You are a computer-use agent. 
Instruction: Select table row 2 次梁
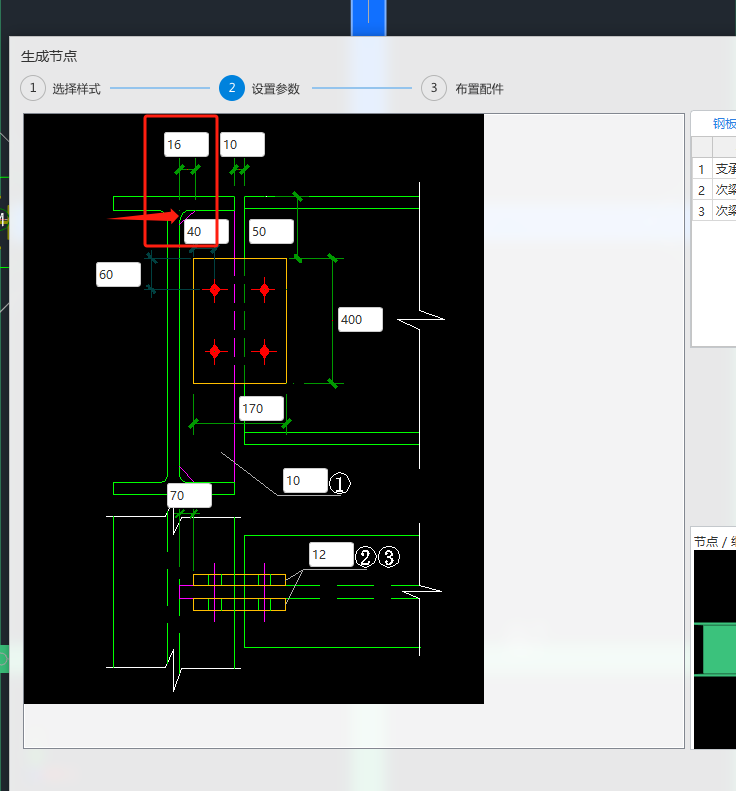pyautogui.click(x=724, y=190)
